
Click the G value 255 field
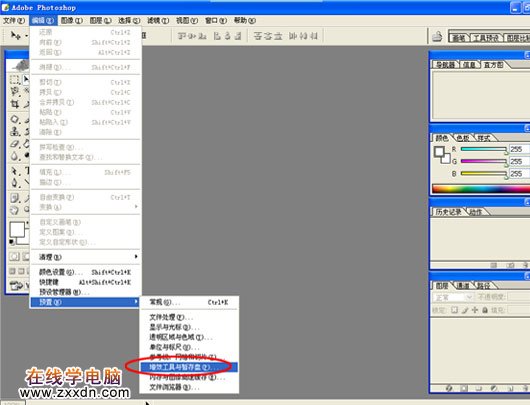[520, 161]
